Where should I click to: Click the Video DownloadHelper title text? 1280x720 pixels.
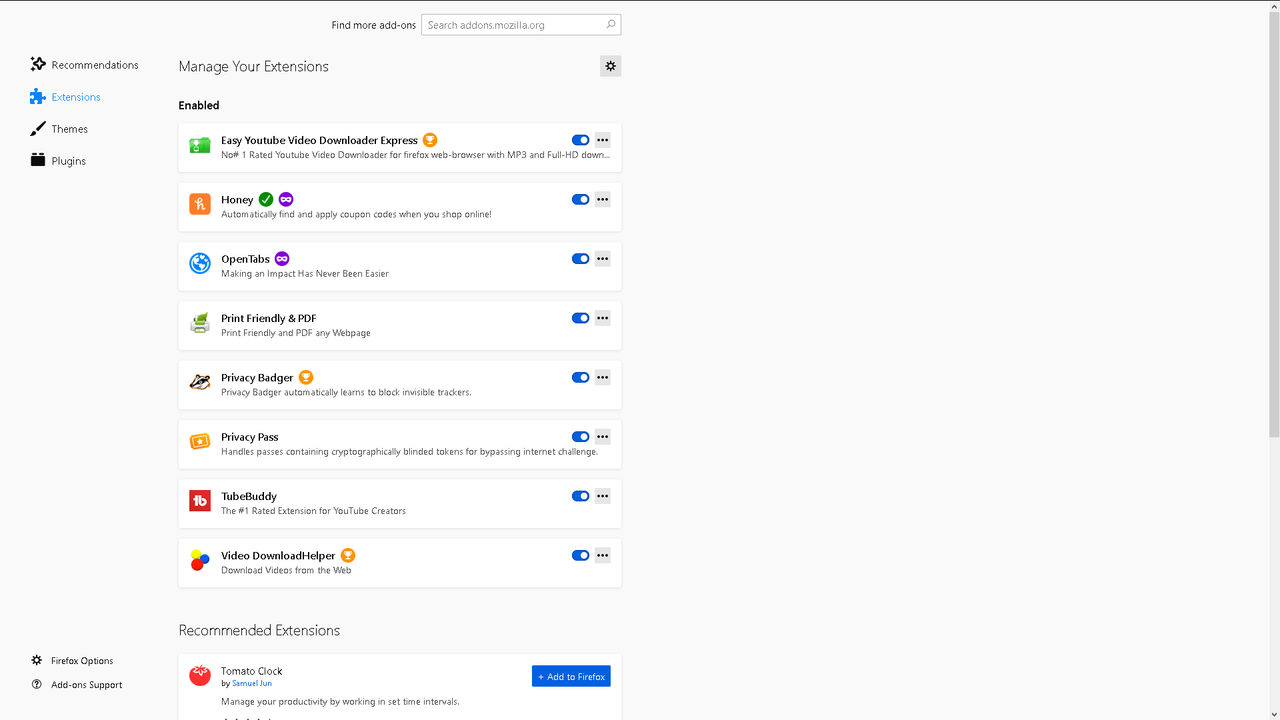point(278,556)
